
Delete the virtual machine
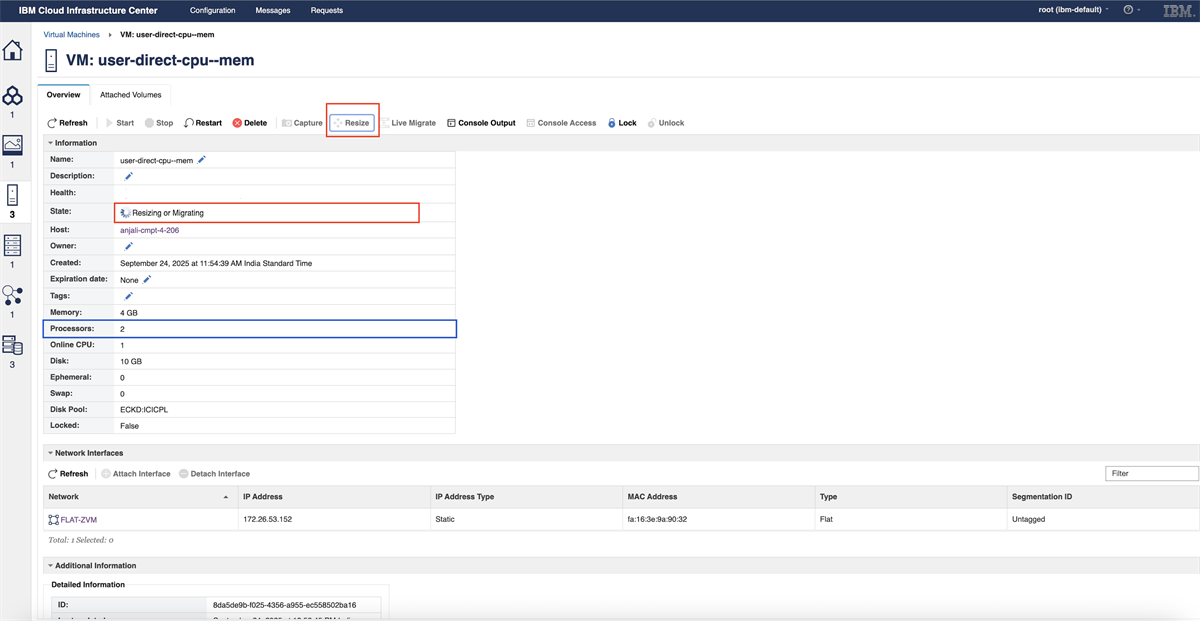(250, 123)
